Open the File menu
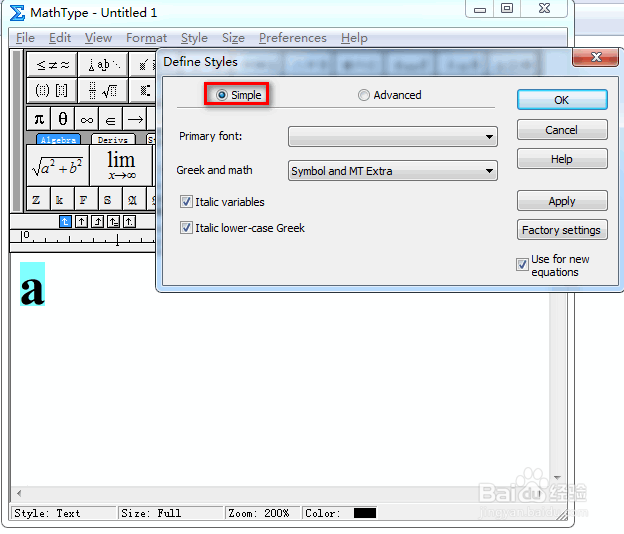 pyautogui.click(x=25, y=38)
